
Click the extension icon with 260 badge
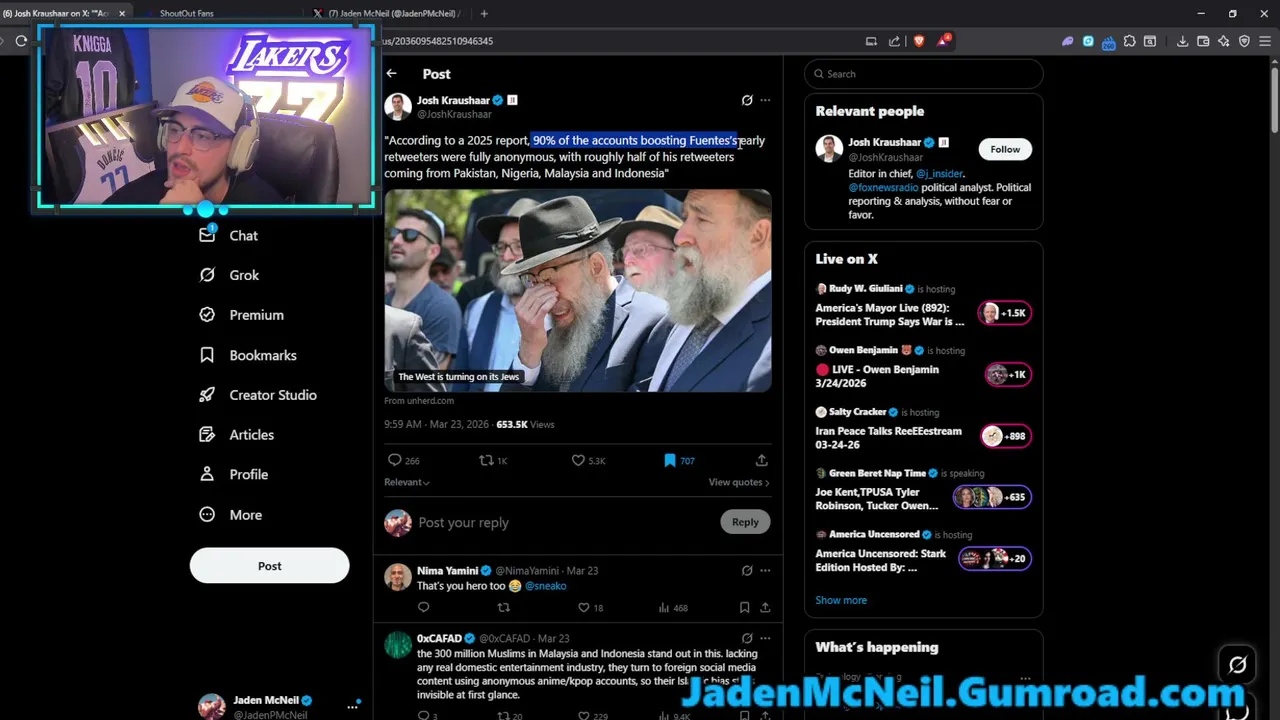1108,42
